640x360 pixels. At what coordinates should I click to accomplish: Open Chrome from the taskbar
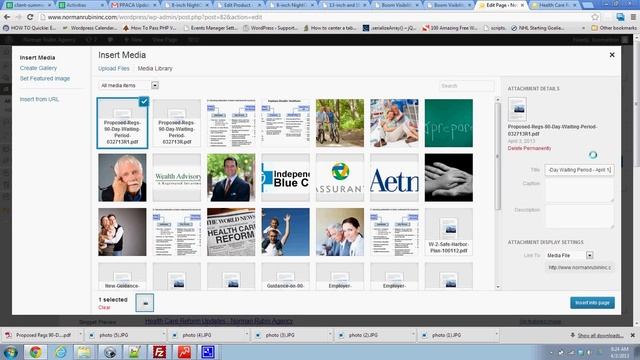tap(36, 352)
